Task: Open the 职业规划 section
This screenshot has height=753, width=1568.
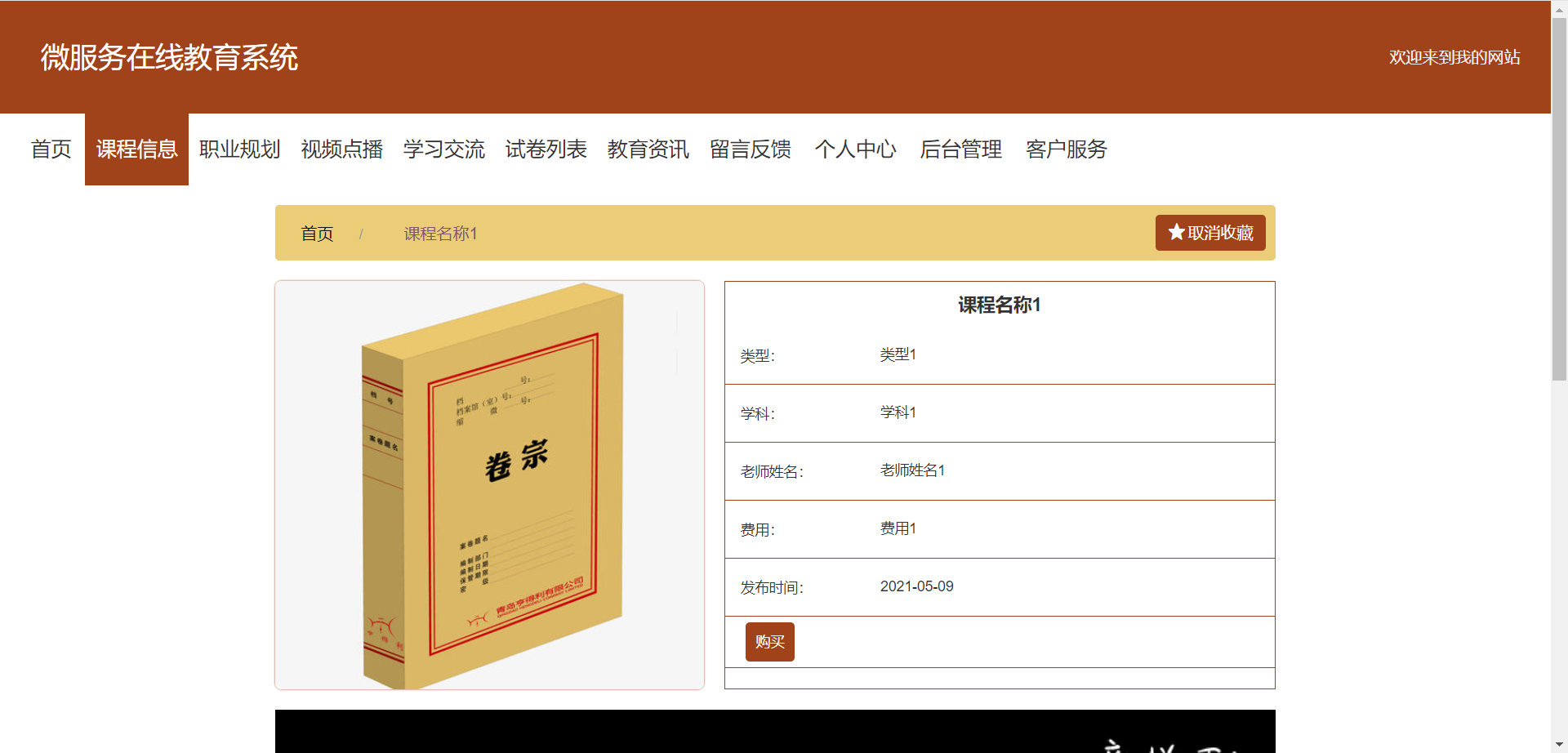Action: pyautogui.click(x=239, y=149)
